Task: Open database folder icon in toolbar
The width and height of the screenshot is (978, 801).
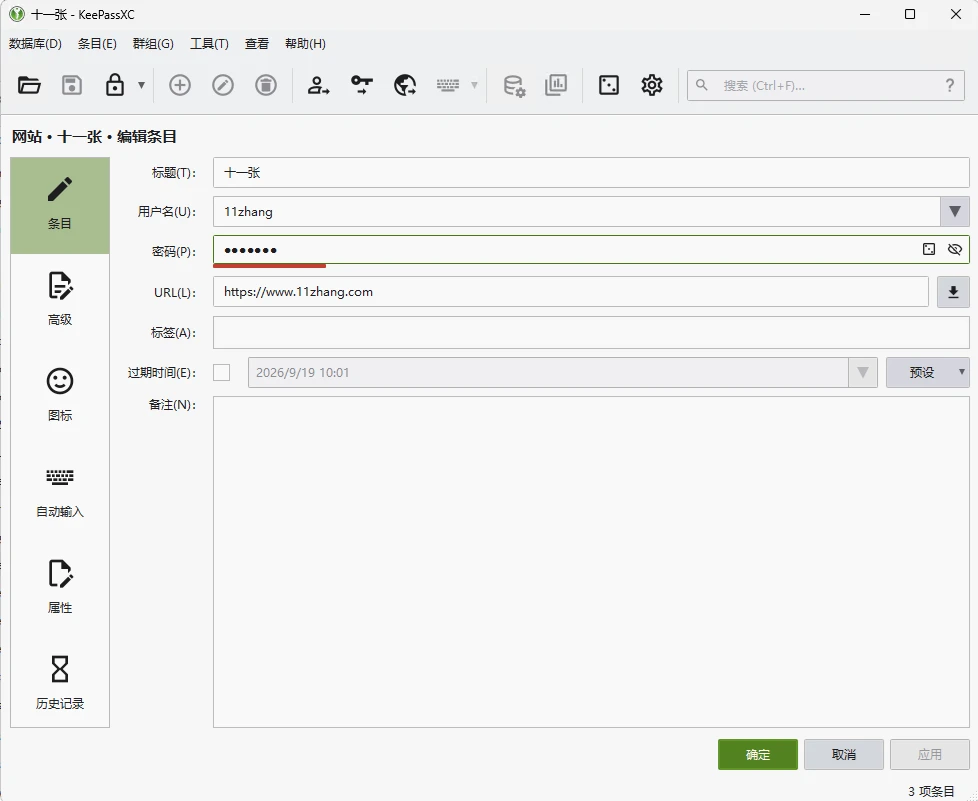Action: [x=29, y=85]
